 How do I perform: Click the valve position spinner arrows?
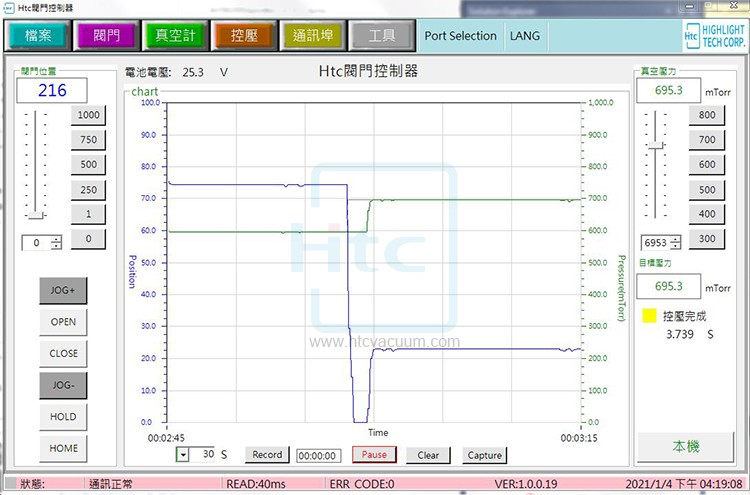click(56, 243)
